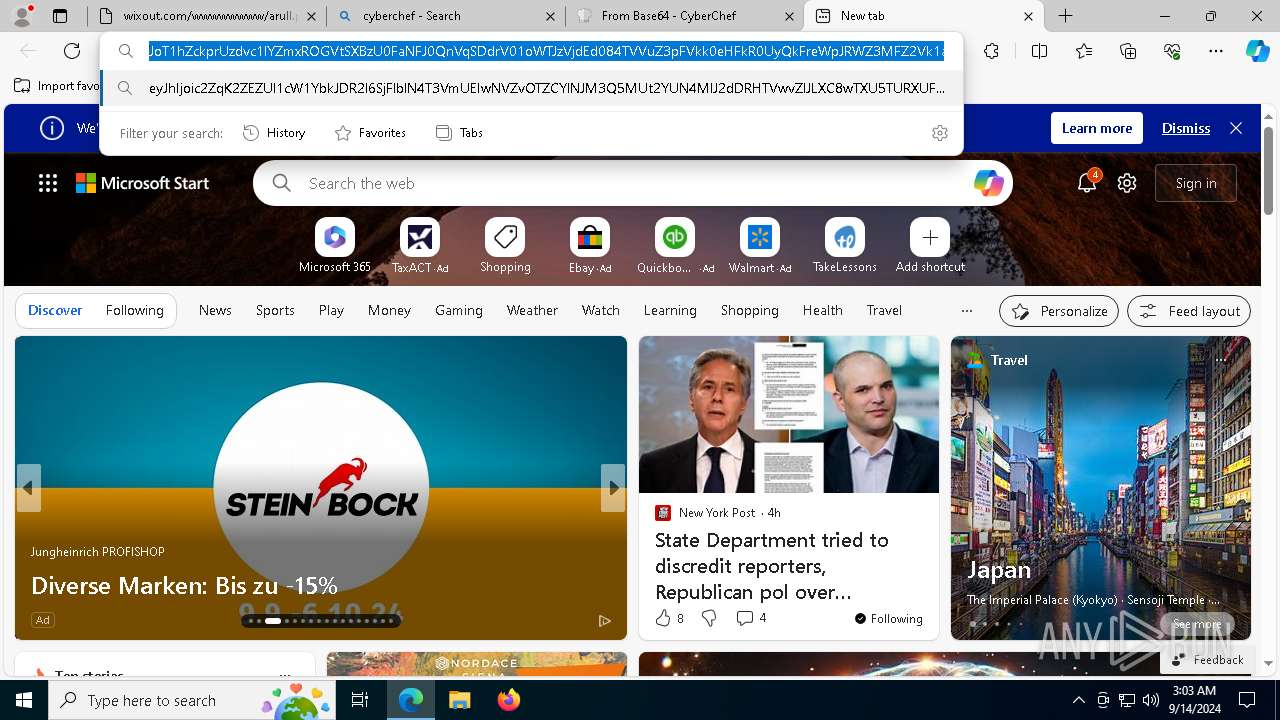Open the News category
The height and width of the screenshot is (720, 1280).
pyautogui.click(x=215, y=310)
